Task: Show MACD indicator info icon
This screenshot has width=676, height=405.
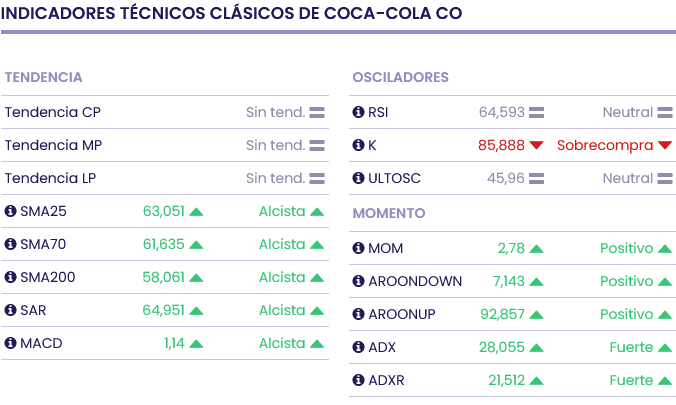Action: [x=11, y=343]
